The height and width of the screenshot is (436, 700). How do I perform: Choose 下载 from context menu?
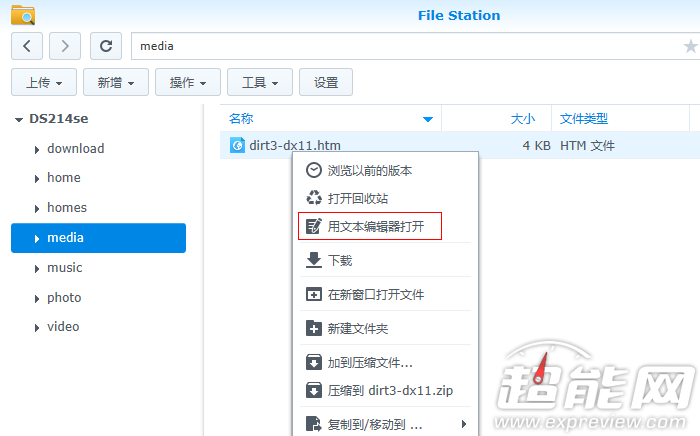386,260
